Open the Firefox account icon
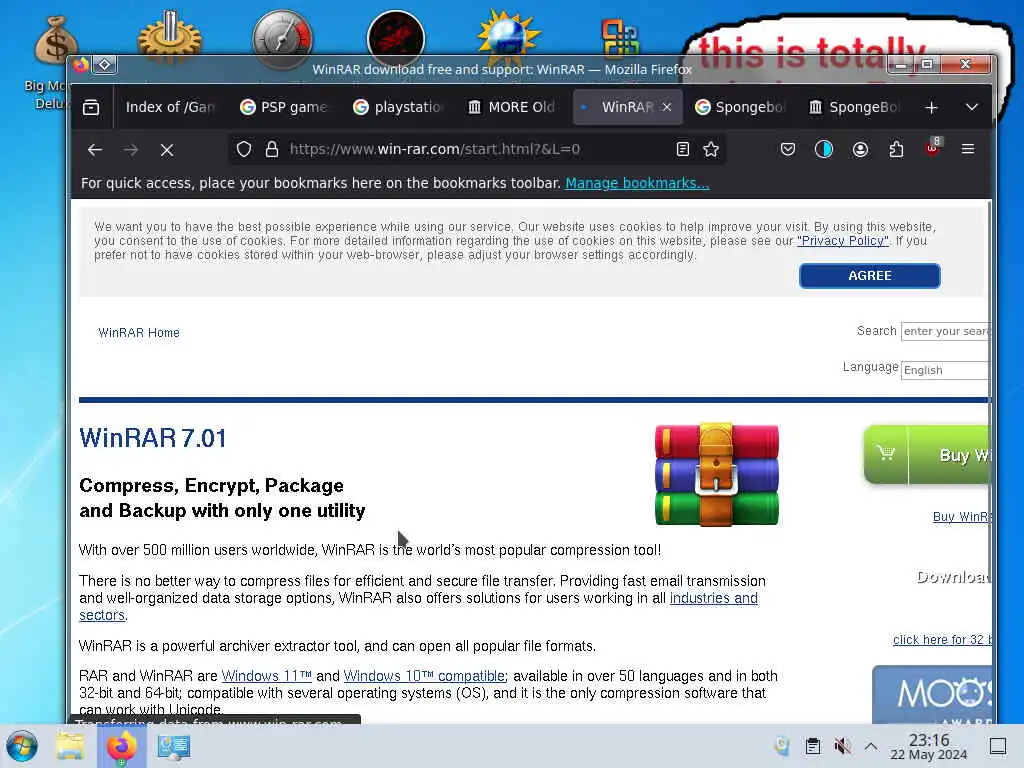The height and width of the screenshot is (768, 1024). tap(860, 150)
